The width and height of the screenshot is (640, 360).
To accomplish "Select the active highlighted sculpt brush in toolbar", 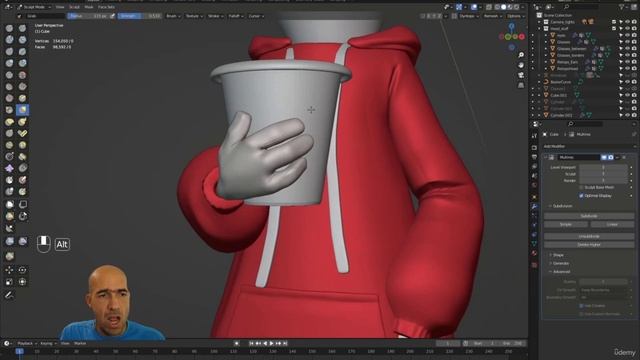I will coord(22,110).
